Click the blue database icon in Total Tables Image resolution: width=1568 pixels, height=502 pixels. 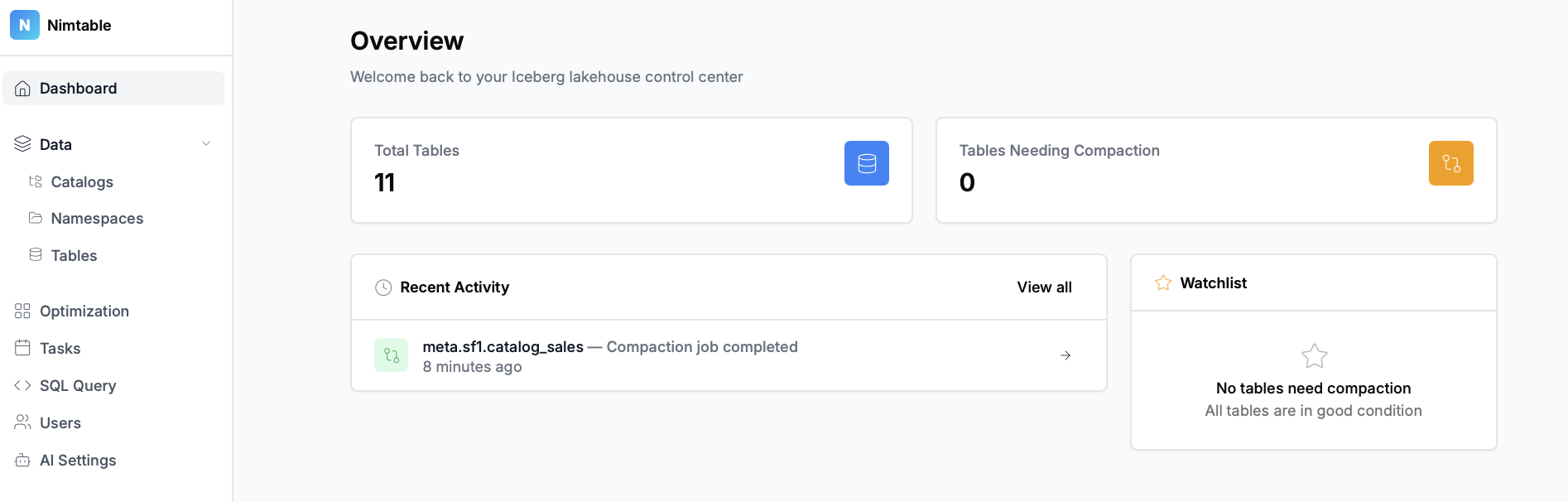866,163
